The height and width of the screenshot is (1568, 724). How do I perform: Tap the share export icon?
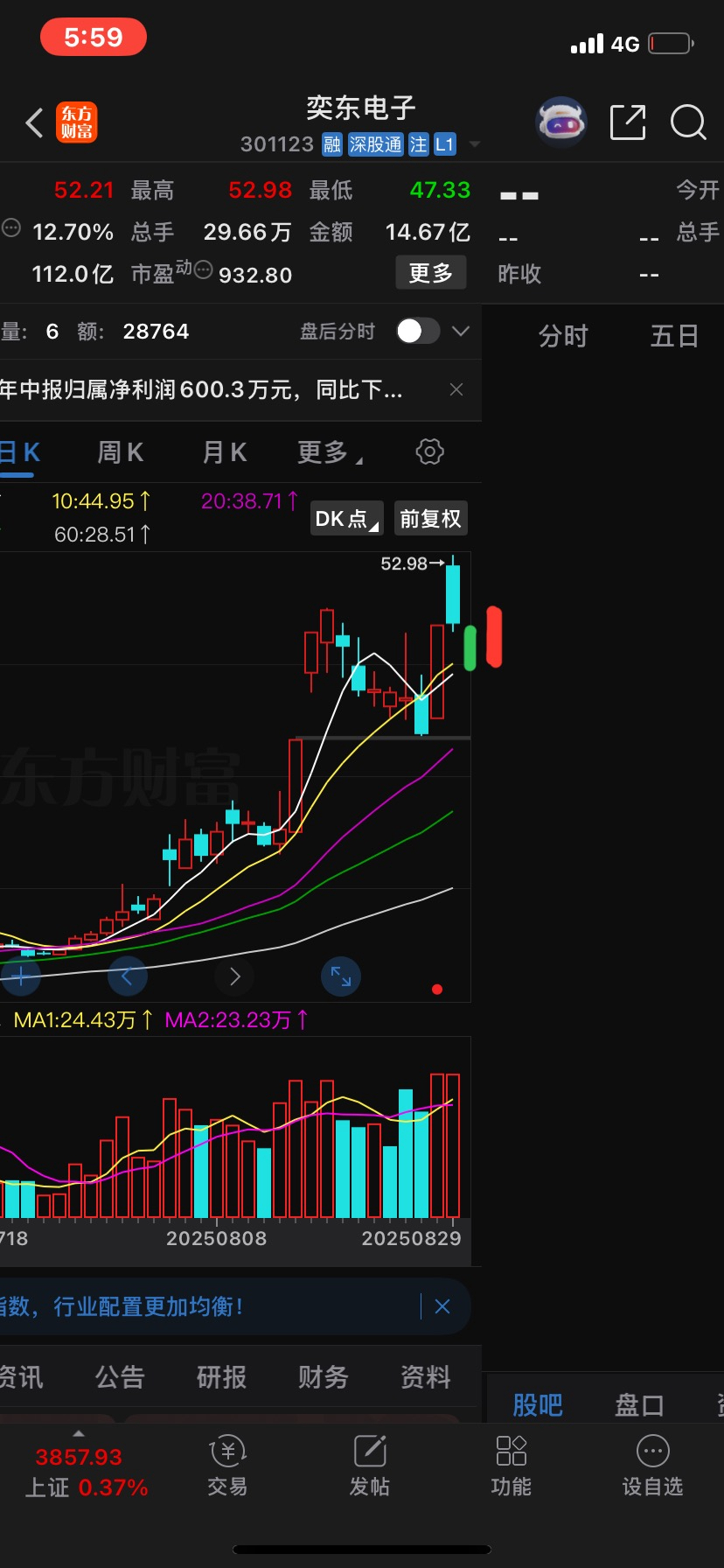click(627, 122)
